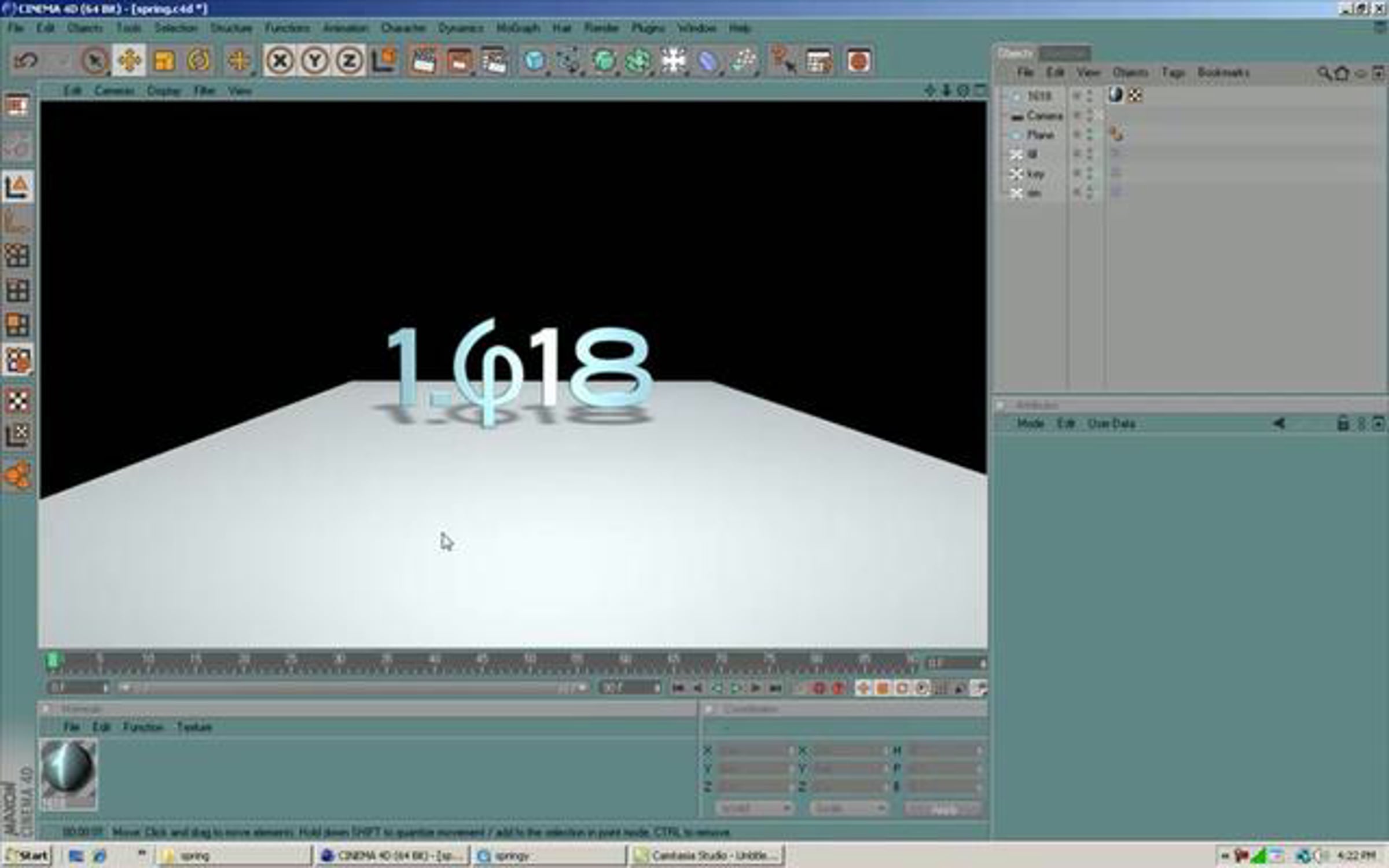Select the Texture mode checker icon
Image resolution: width=1389 pixels, height=868 pixels.
[17, 400]
